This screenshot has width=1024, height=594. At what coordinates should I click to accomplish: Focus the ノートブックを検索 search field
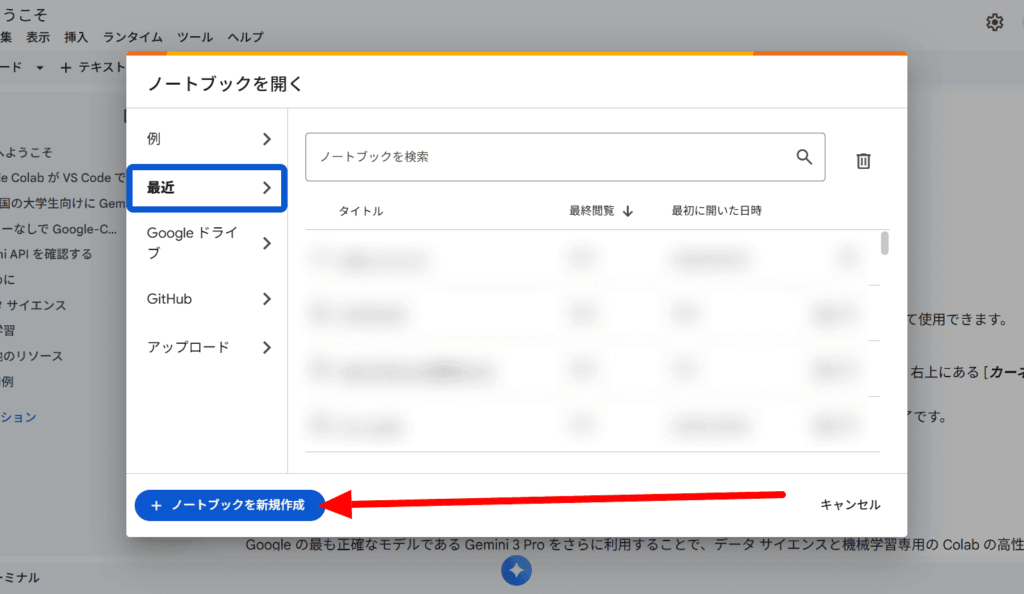pos(550,157)
